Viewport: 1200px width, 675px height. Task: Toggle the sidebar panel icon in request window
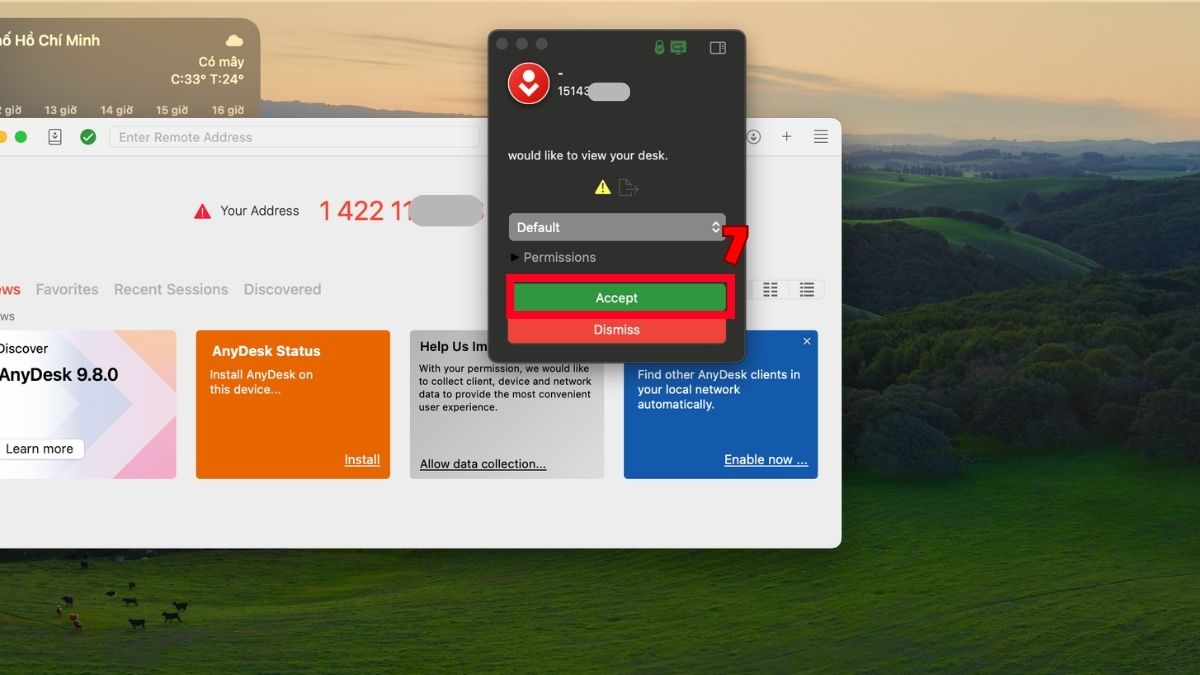(717, 47)
